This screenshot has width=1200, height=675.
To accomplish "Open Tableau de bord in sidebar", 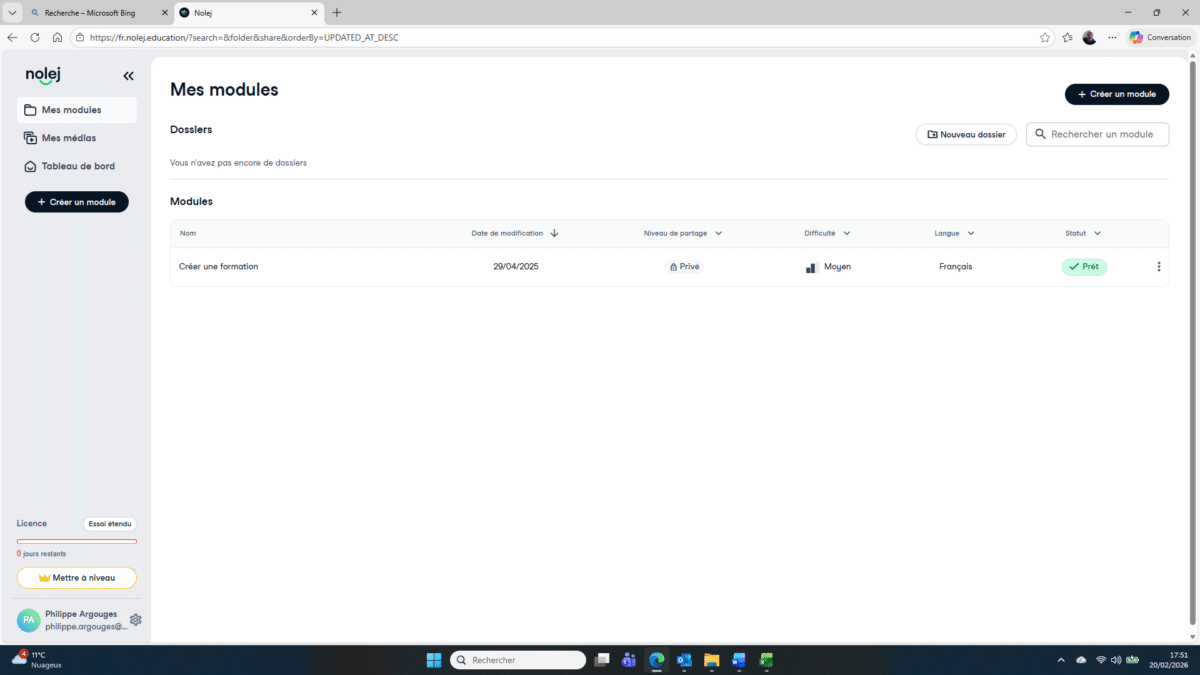I will click(77, 166).
